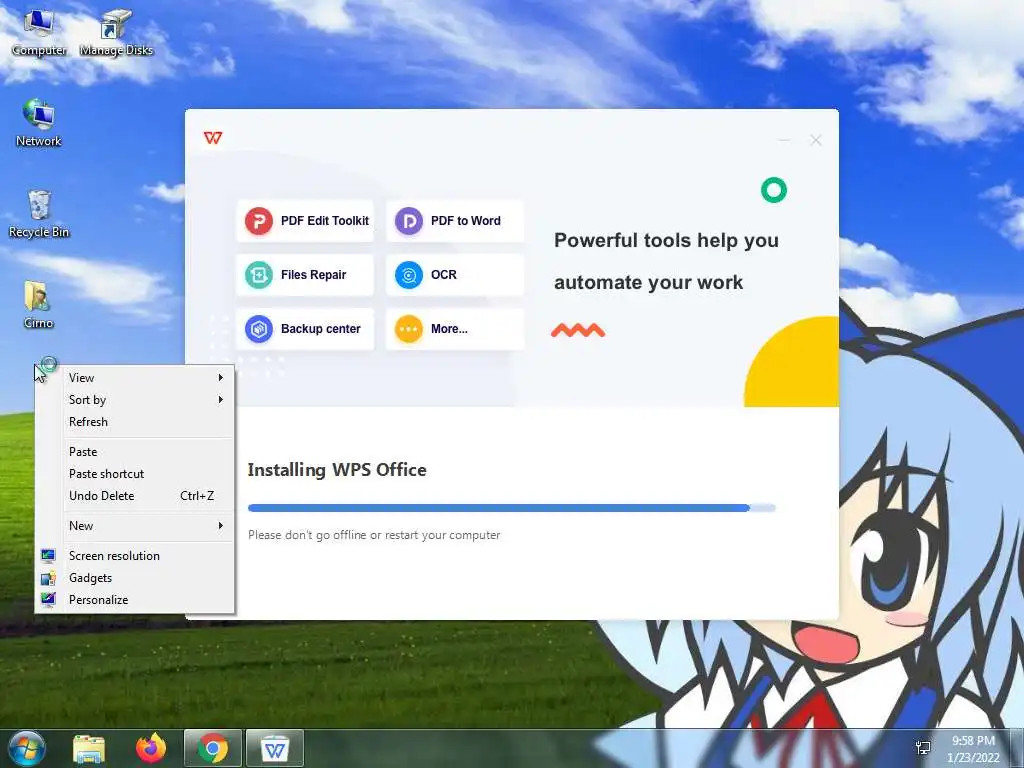Open the Windows Start button

tap(27, 748)
